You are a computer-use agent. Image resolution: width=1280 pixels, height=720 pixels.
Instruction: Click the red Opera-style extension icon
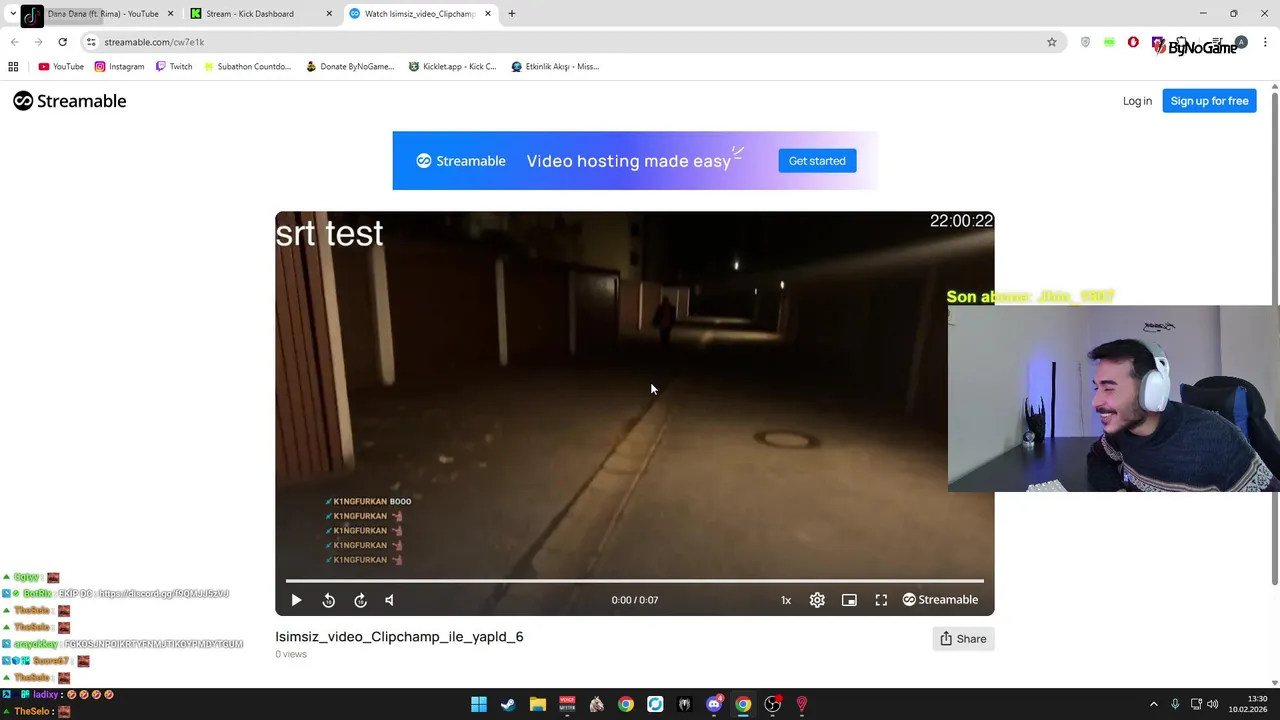pyautogui.click(x=1133, y=42)
